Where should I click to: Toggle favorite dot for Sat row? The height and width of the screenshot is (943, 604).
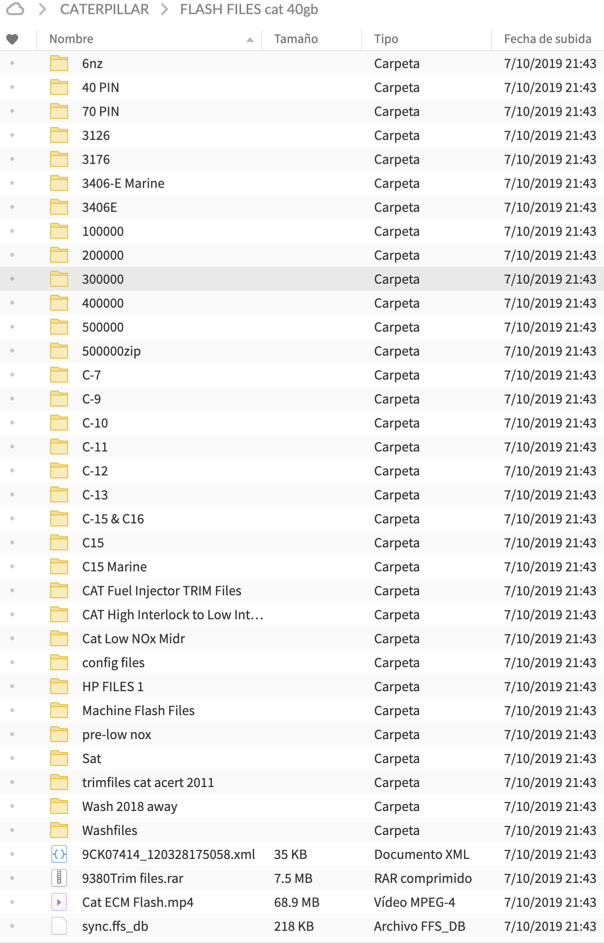[x=12, y=758]
